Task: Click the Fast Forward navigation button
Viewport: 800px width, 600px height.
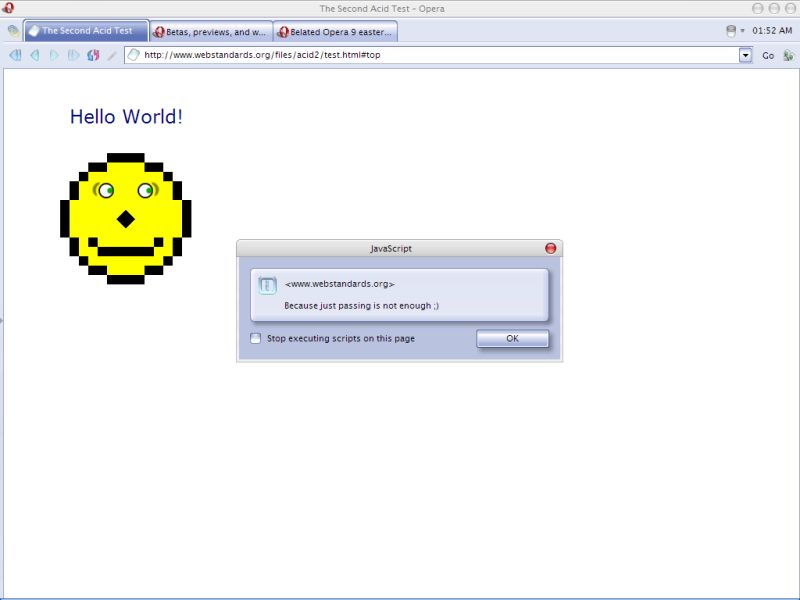Action: click(x=73, y=55)
